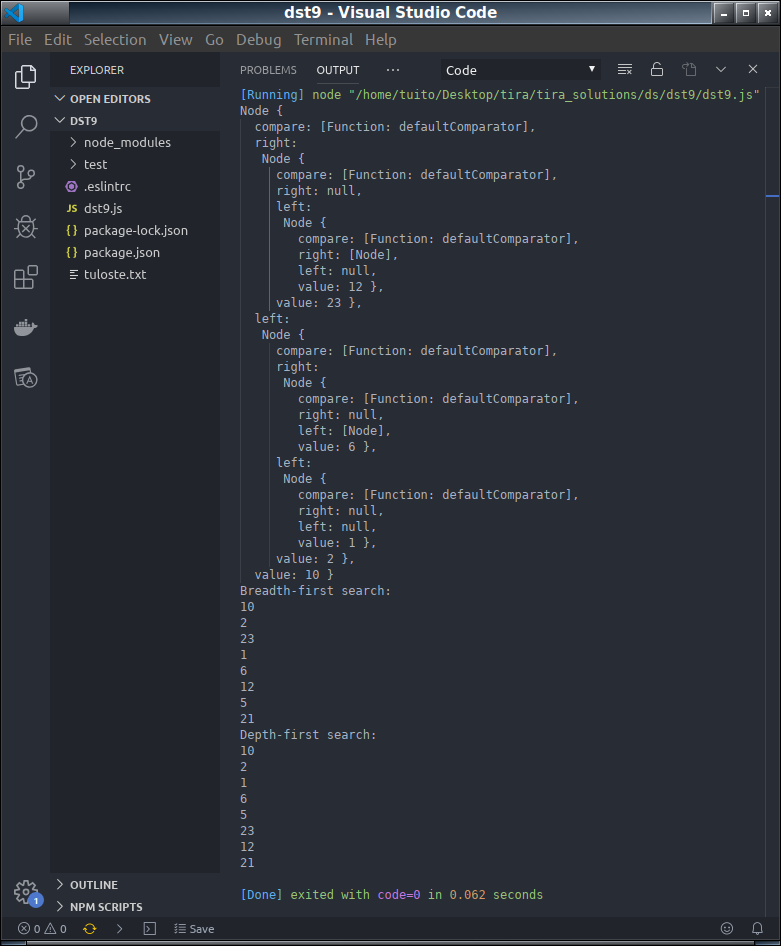
Task: Open Source Control view
Action: click(25, 177)
